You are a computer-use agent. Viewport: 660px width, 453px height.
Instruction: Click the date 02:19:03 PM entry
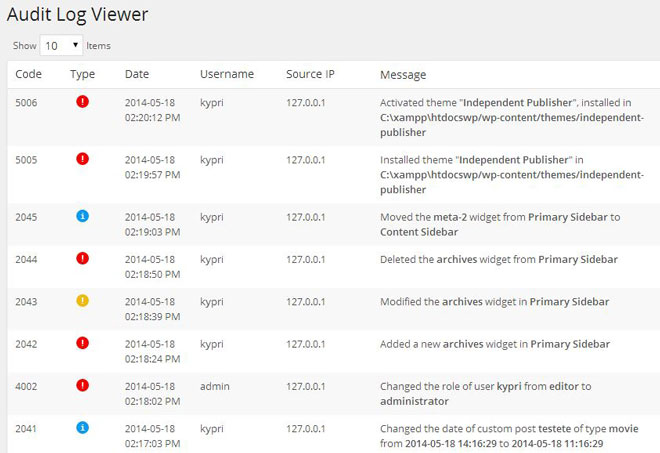152,224
